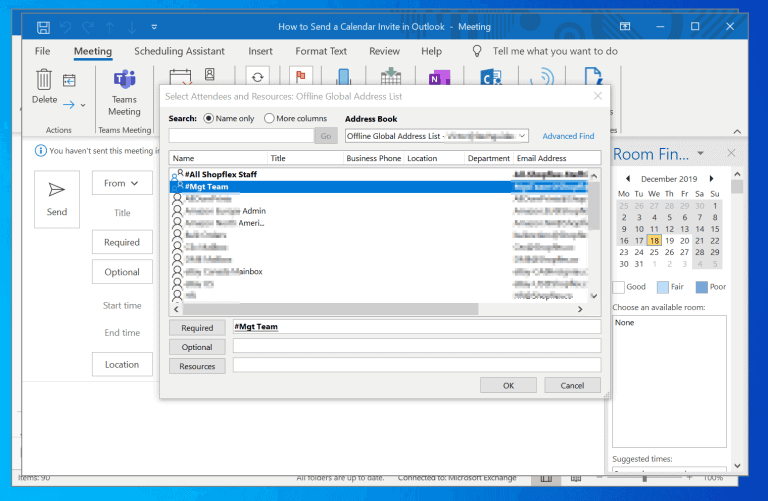Viewport: 768px width, 501px height.
Task: Go to next month in calendar
Action: (711, 180)
